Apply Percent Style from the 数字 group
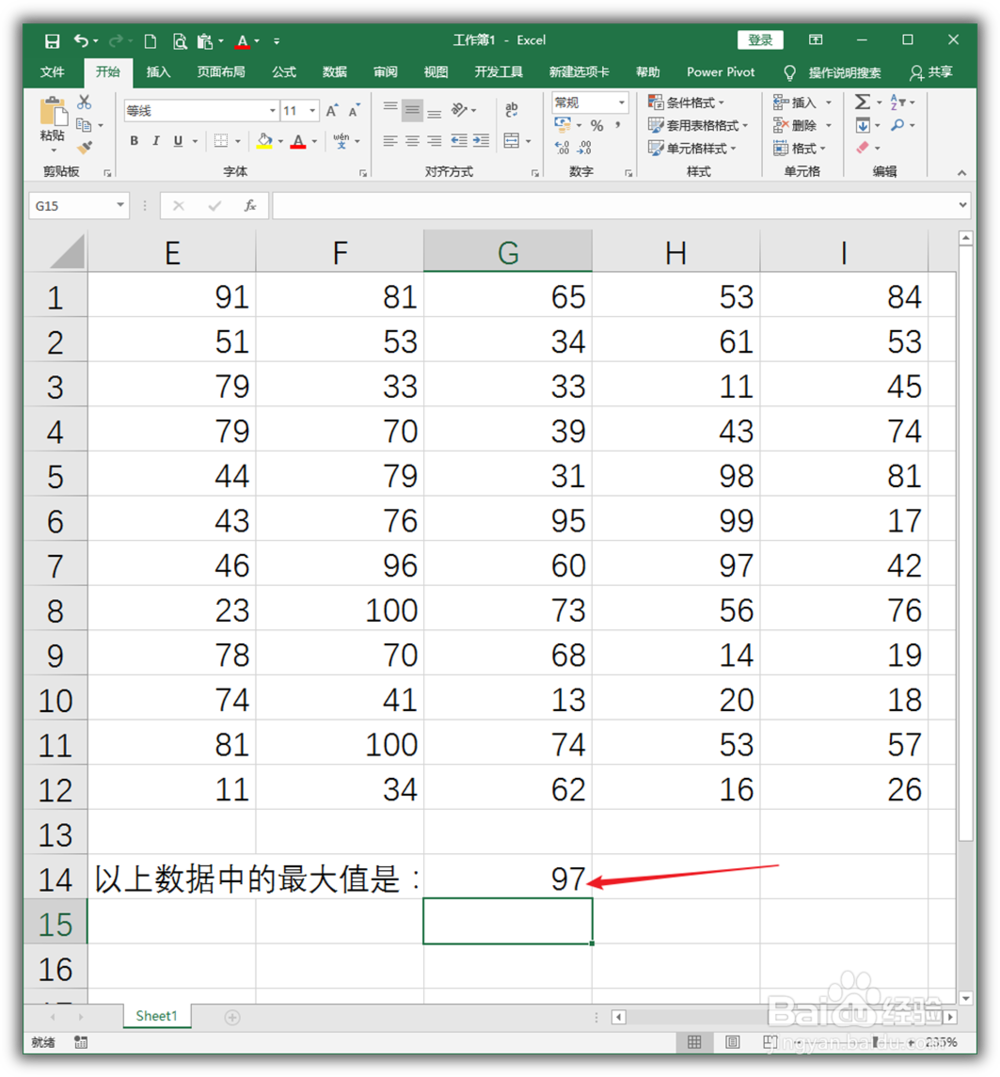The height and width of the screenshot is (1077, 1000). click(x=596, y=125)
